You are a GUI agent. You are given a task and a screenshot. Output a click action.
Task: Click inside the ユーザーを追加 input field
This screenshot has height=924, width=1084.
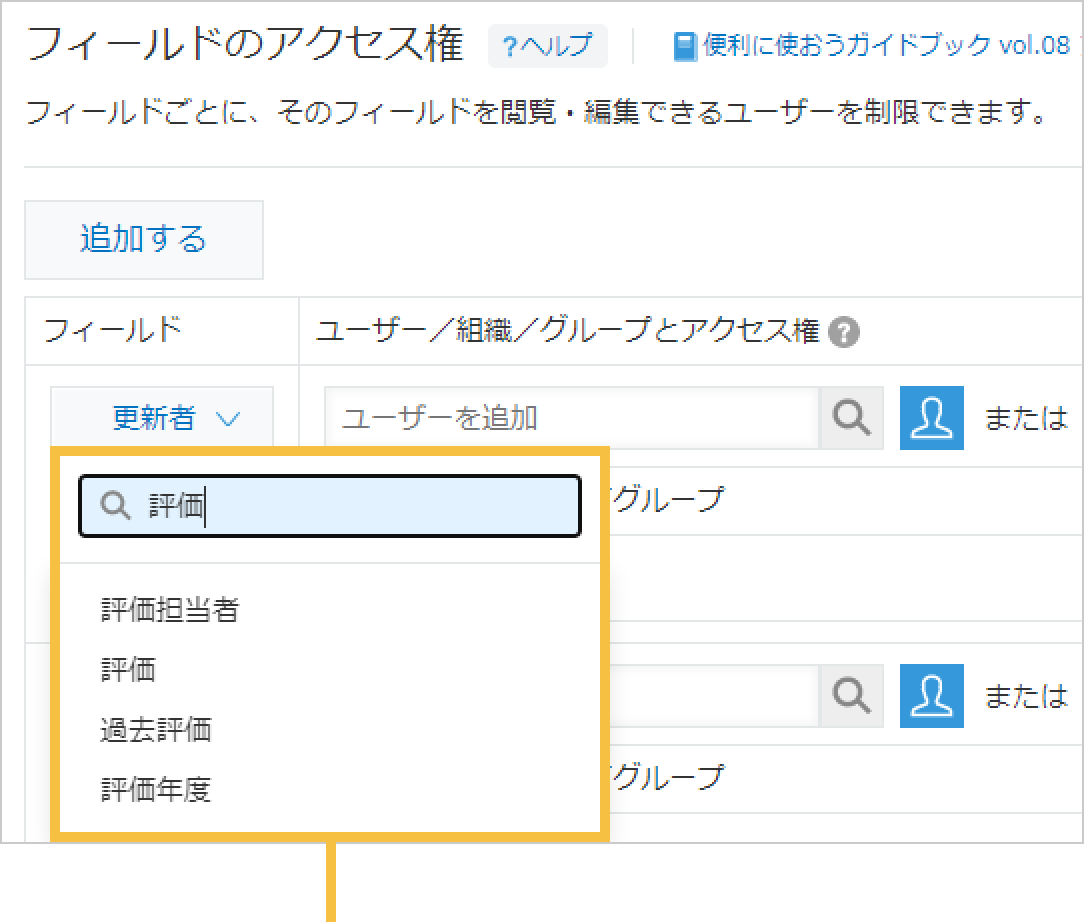coord(570,418)
